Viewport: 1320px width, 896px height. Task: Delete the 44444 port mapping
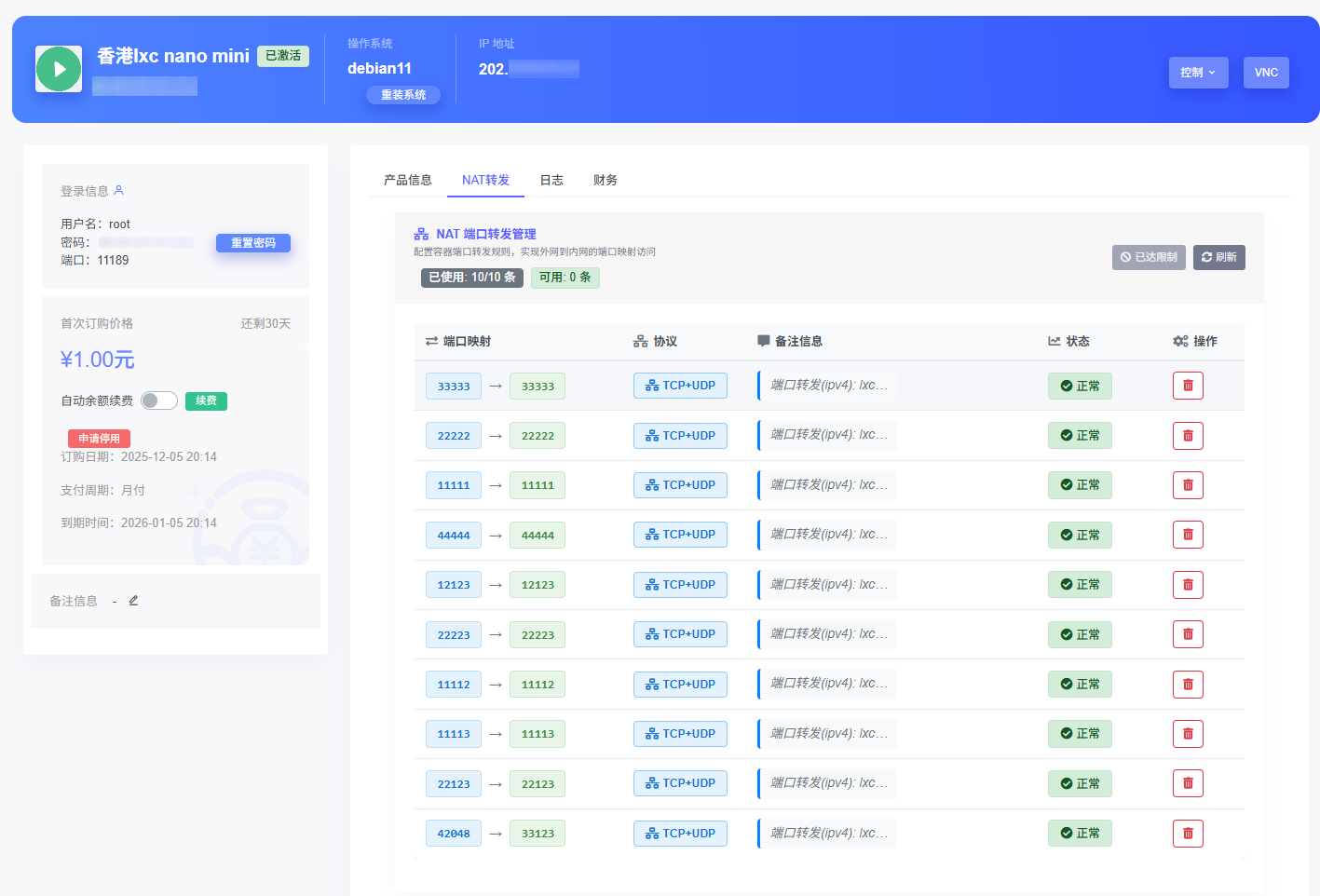pos(1188,535)
